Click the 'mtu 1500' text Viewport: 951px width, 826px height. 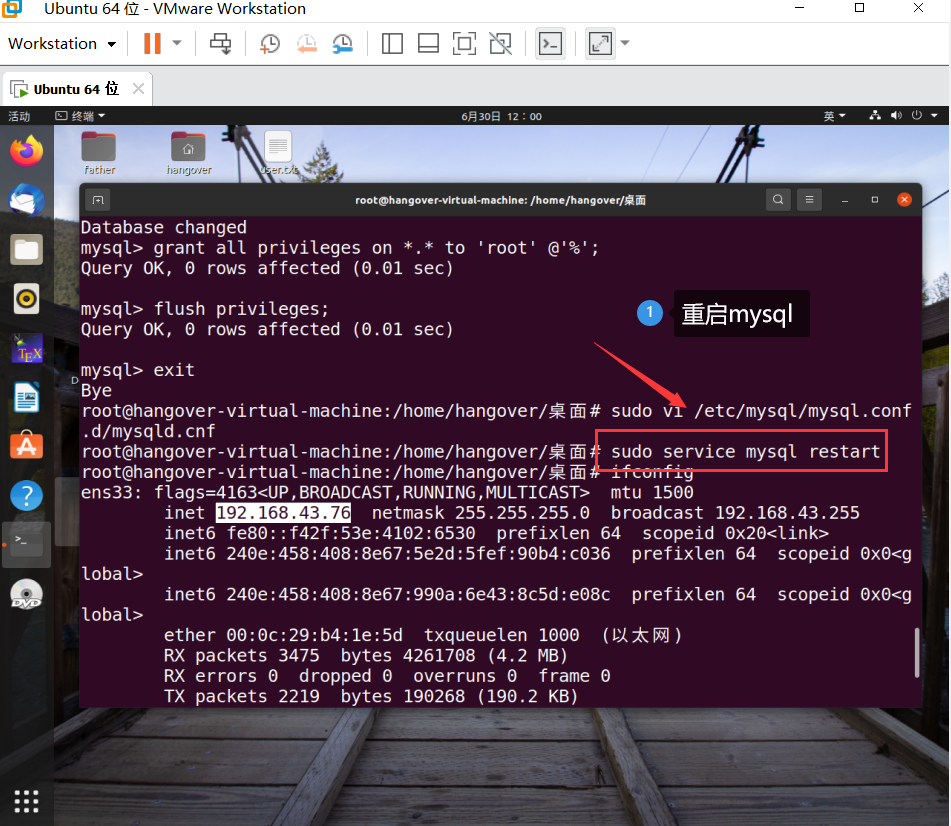tap(652, 492)
